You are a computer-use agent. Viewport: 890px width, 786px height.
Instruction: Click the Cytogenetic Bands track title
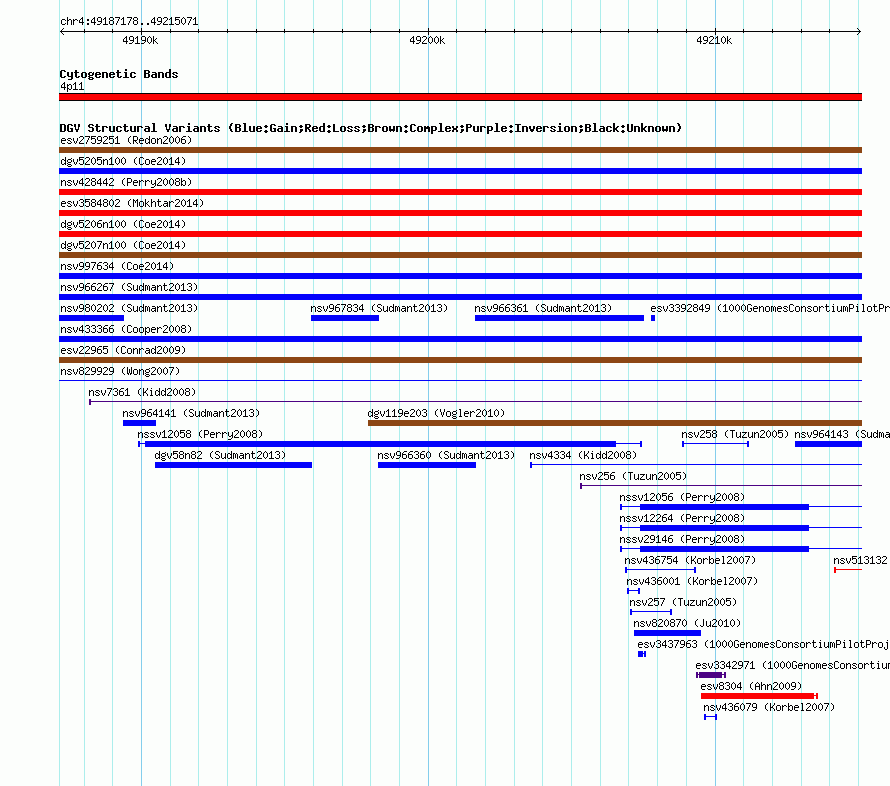pyautogui.click(x=119, y=74)
